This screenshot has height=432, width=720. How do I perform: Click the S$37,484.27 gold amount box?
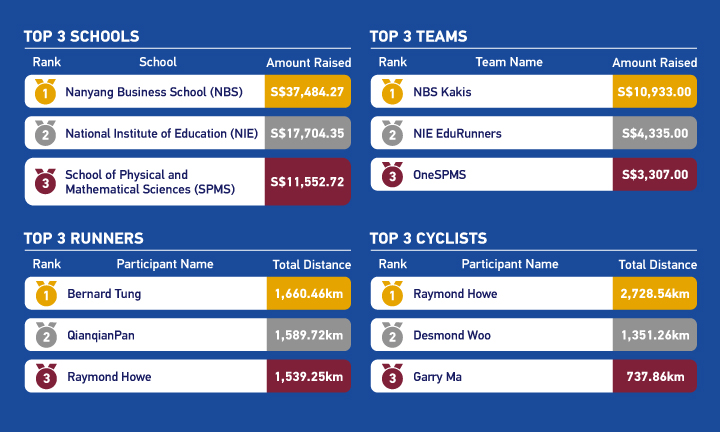308,92
